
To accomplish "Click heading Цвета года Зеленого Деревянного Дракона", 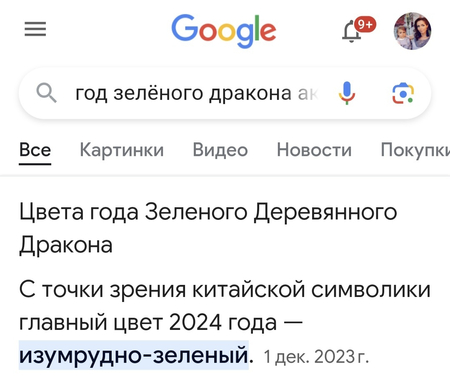I will 208,228.
